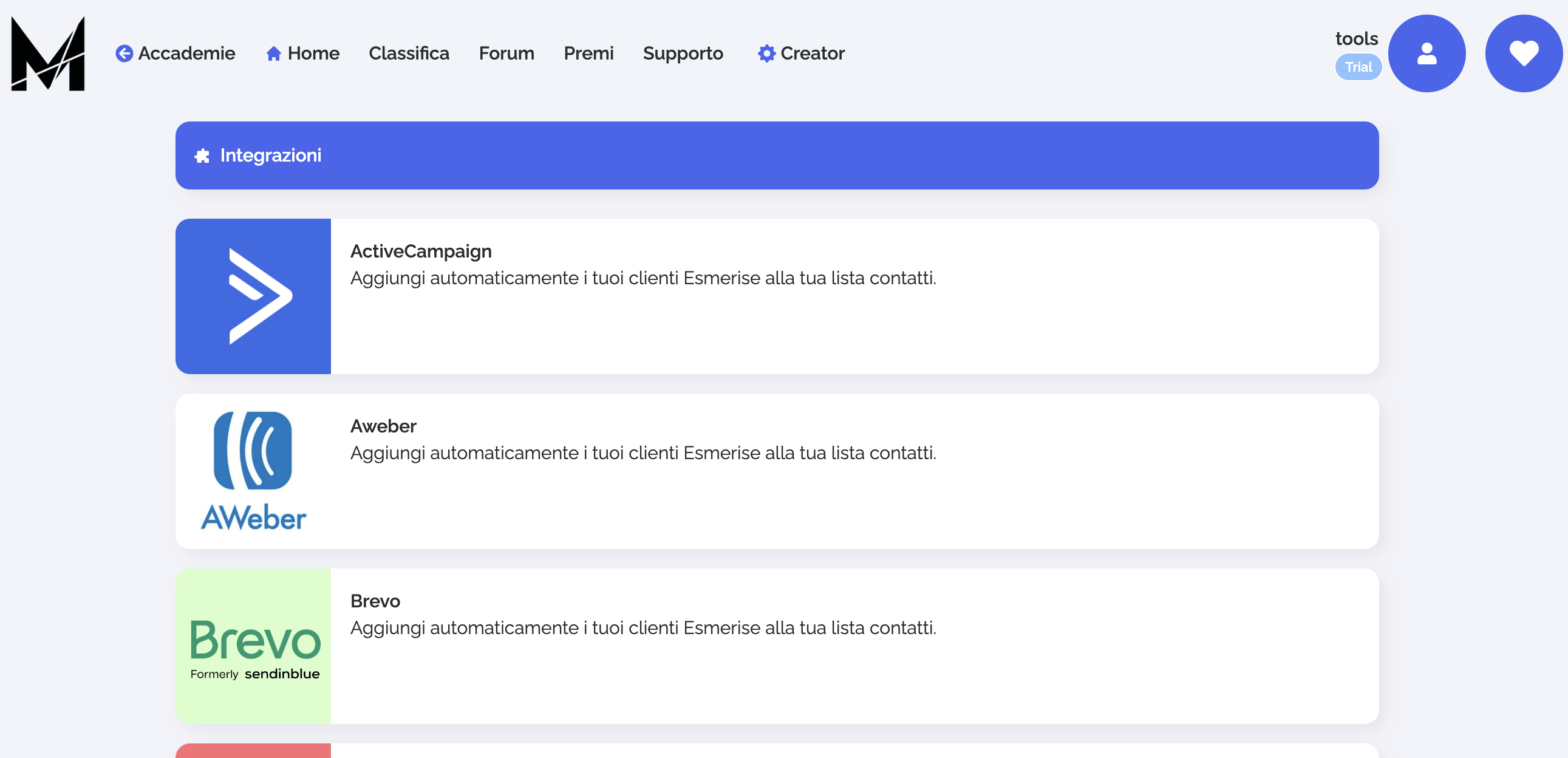Click the ActiveCampaign logo tile
The image size is (1568, 758).
click(253, 296)
